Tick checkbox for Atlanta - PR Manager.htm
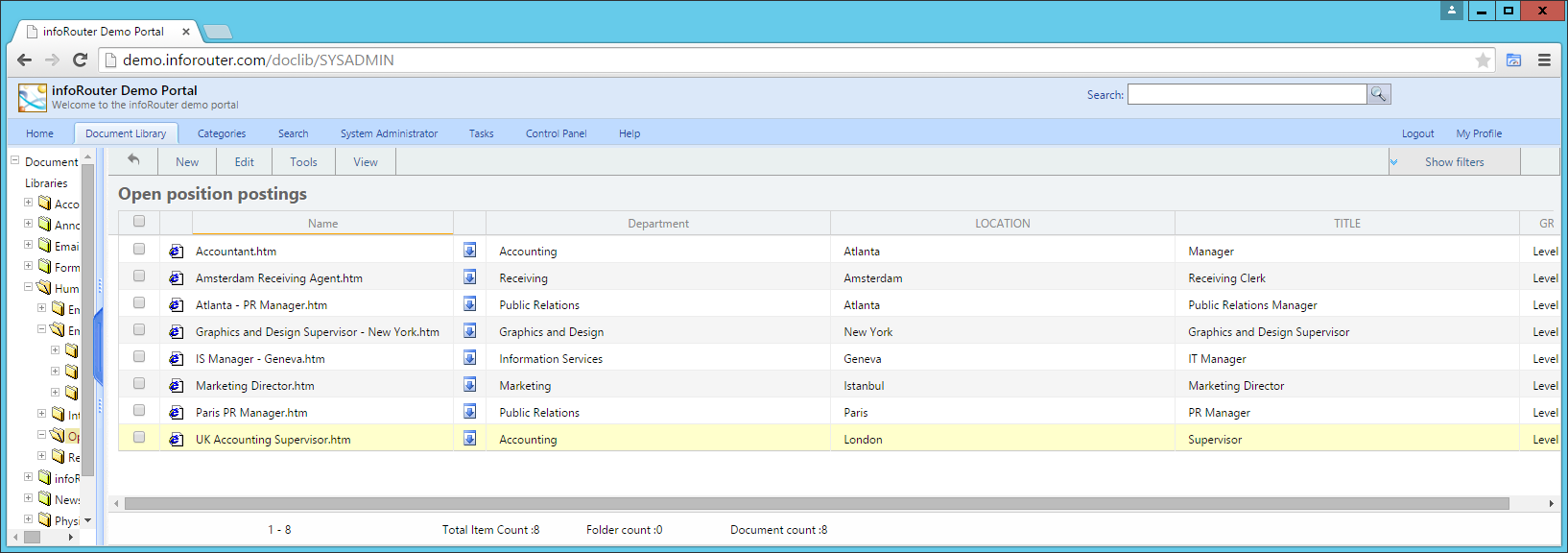Screen dimensions: 1568x553 (139, 303)
